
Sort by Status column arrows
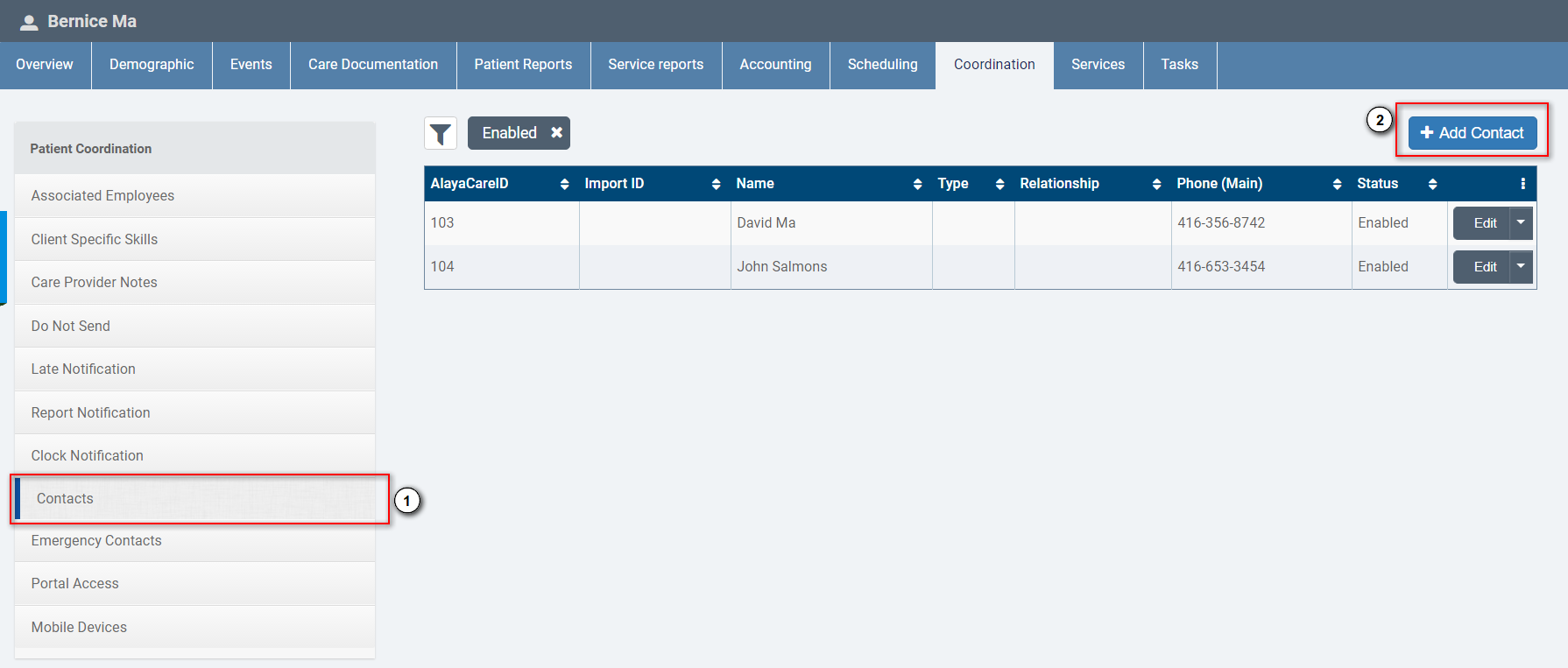click(x=1432, y=184)
